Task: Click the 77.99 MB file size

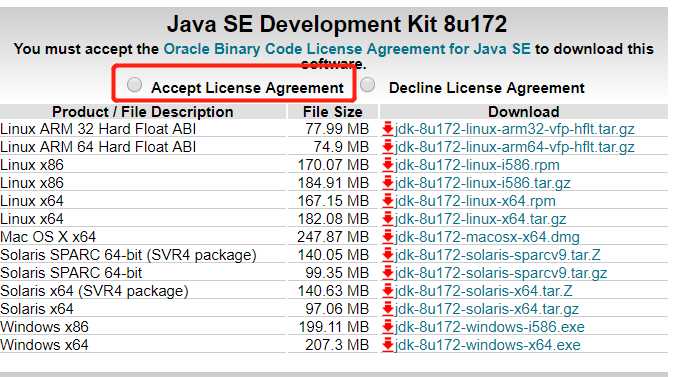Action: click(x=337, y=129)
